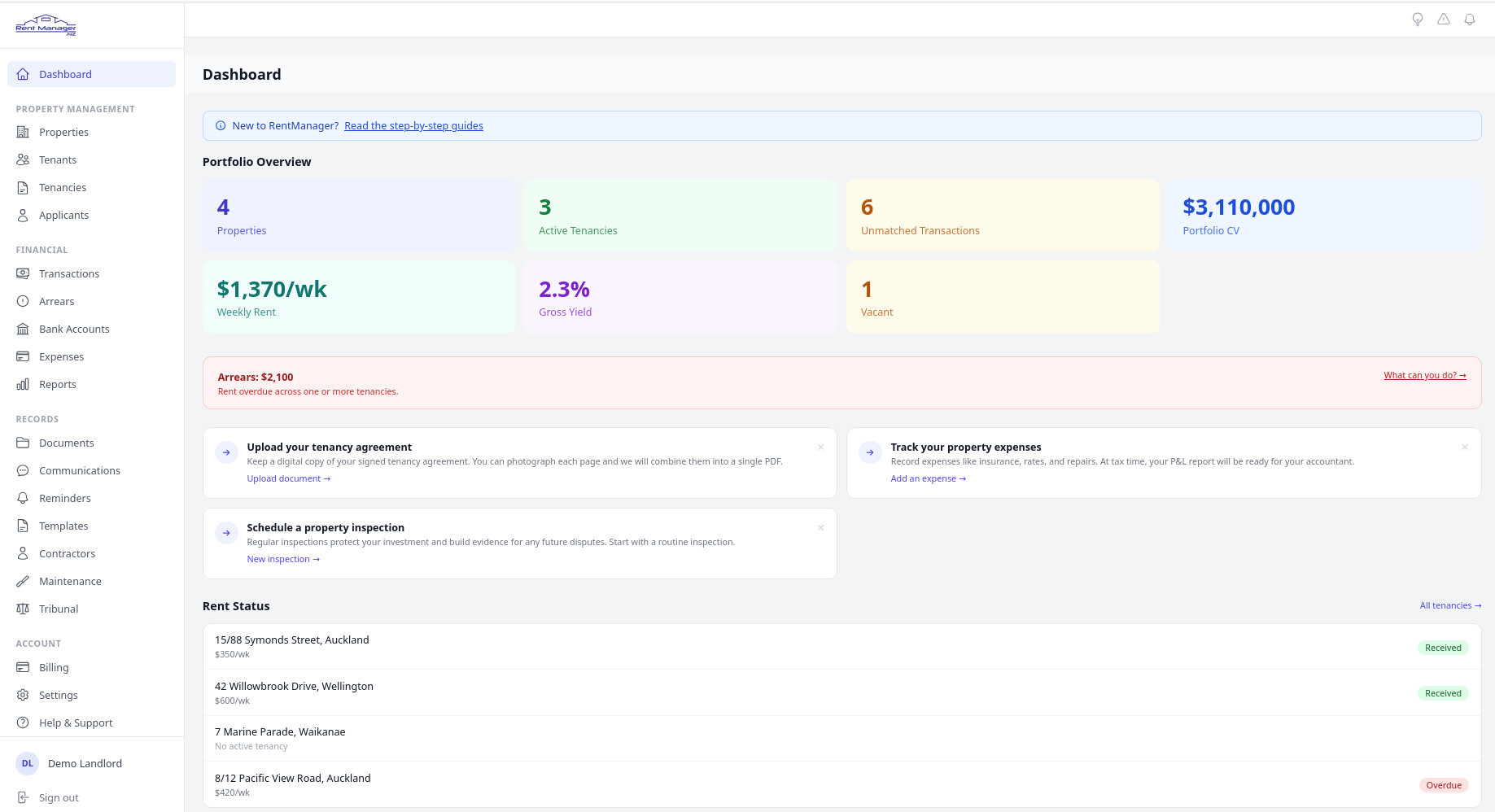Select 15/88 Symonds Street, Auckland row
The height and width of the screenshot is (812, 1495).
pos(841,647)
